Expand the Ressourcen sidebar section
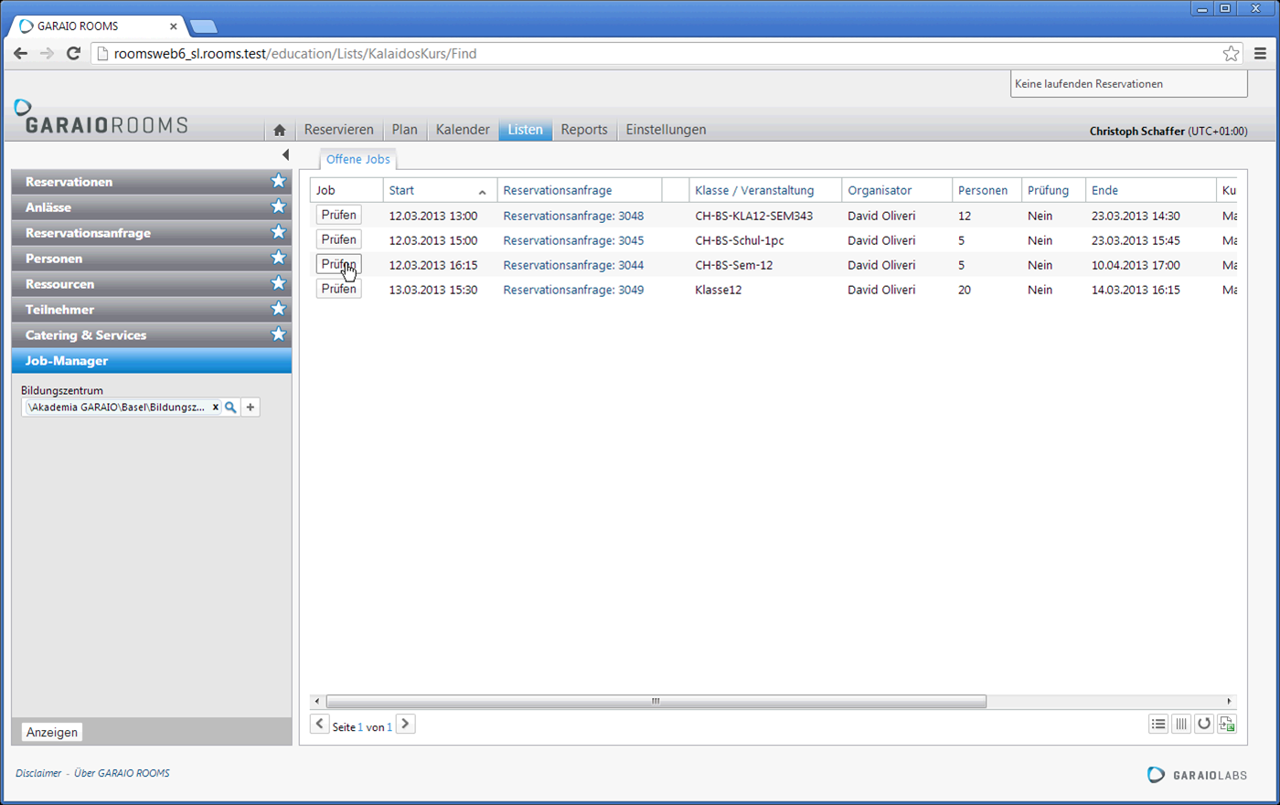The image size is (1280, 805). click(140, 284)
